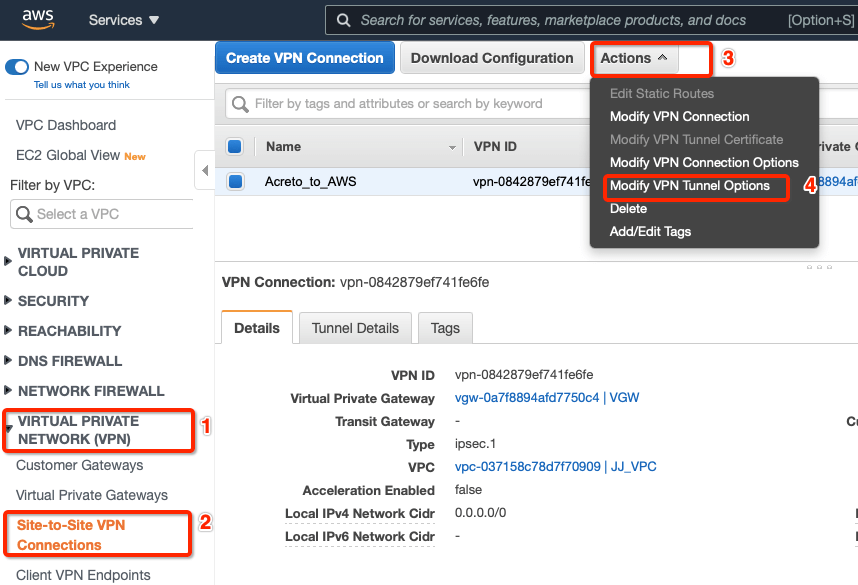Toggle New VPC Experience switch

17,67
